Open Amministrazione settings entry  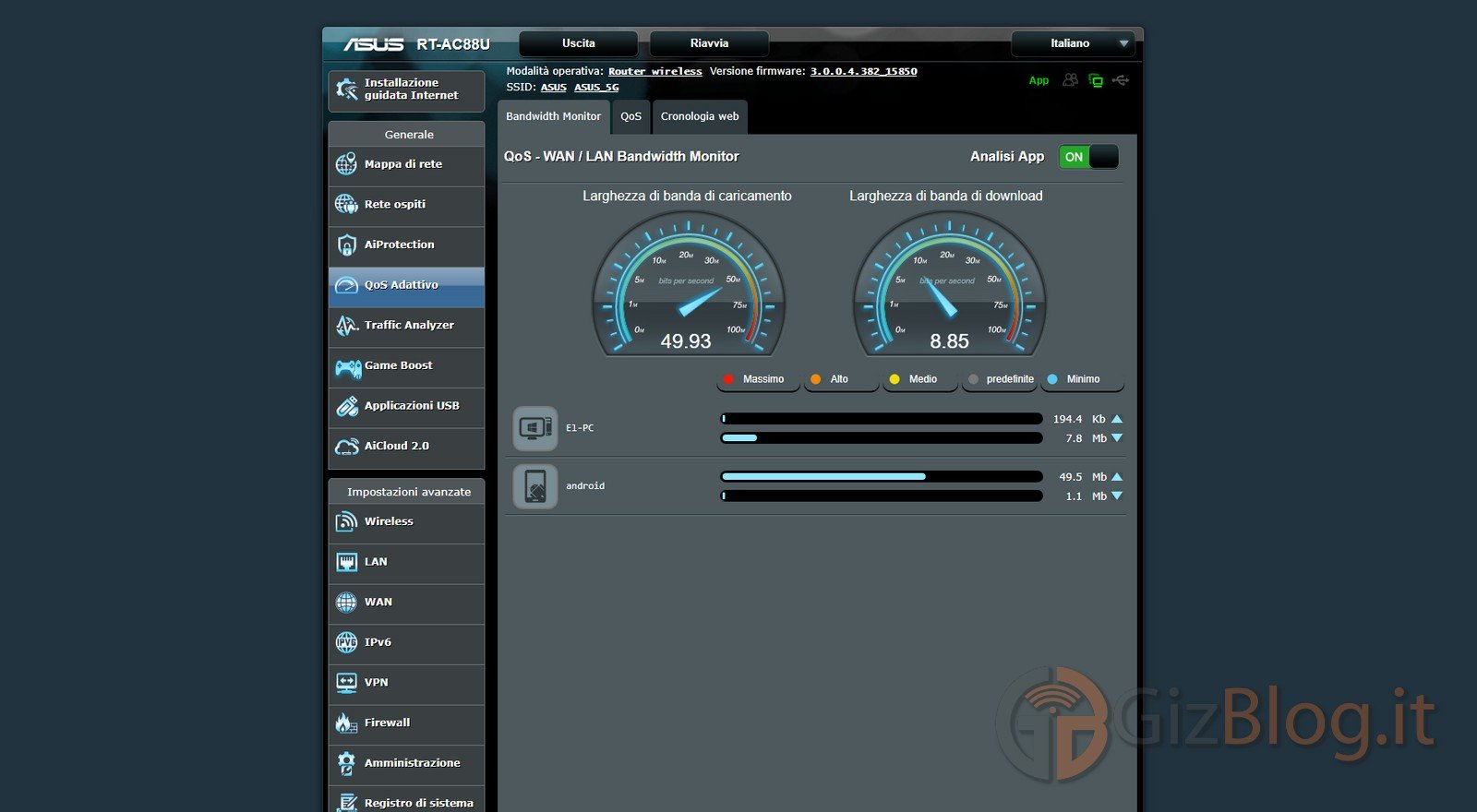pos(406,763)
